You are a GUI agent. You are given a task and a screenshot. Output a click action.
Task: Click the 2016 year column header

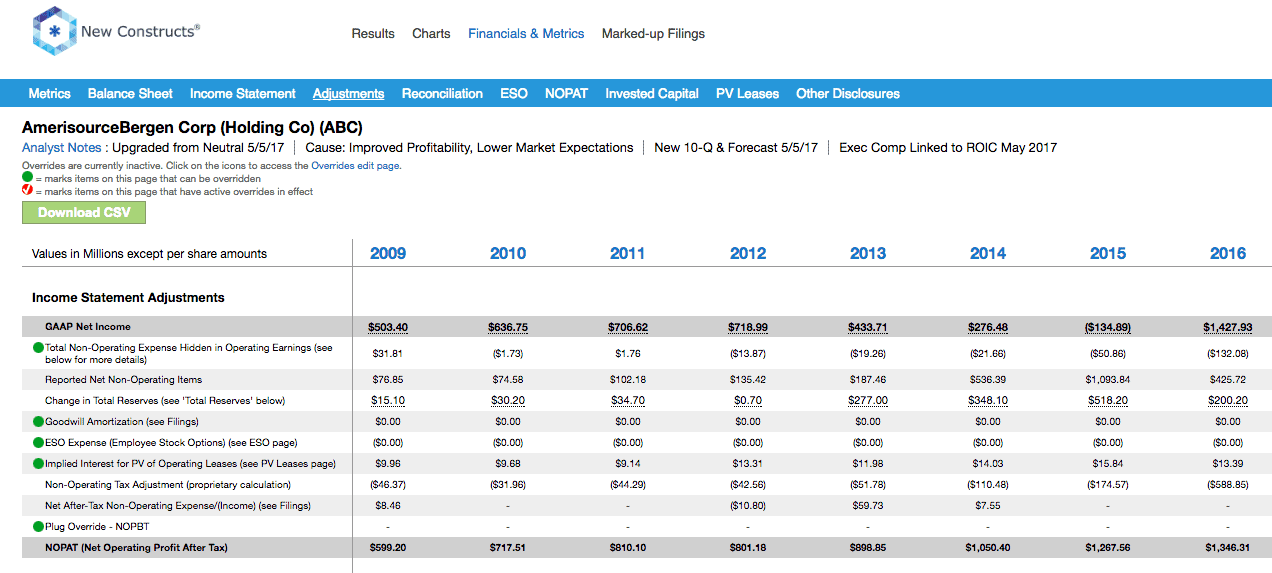1228,254
